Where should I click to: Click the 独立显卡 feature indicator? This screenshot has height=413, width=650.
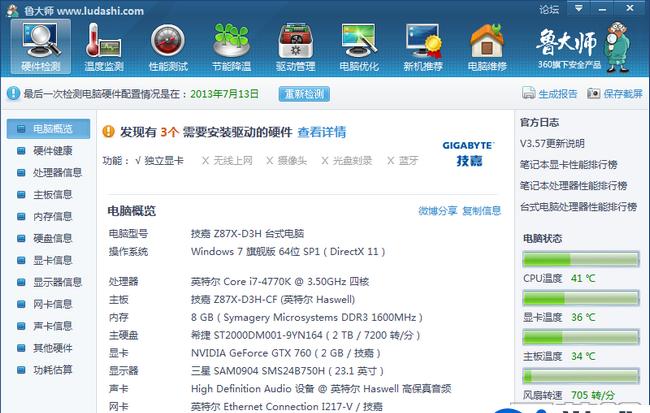pos(159,160)
